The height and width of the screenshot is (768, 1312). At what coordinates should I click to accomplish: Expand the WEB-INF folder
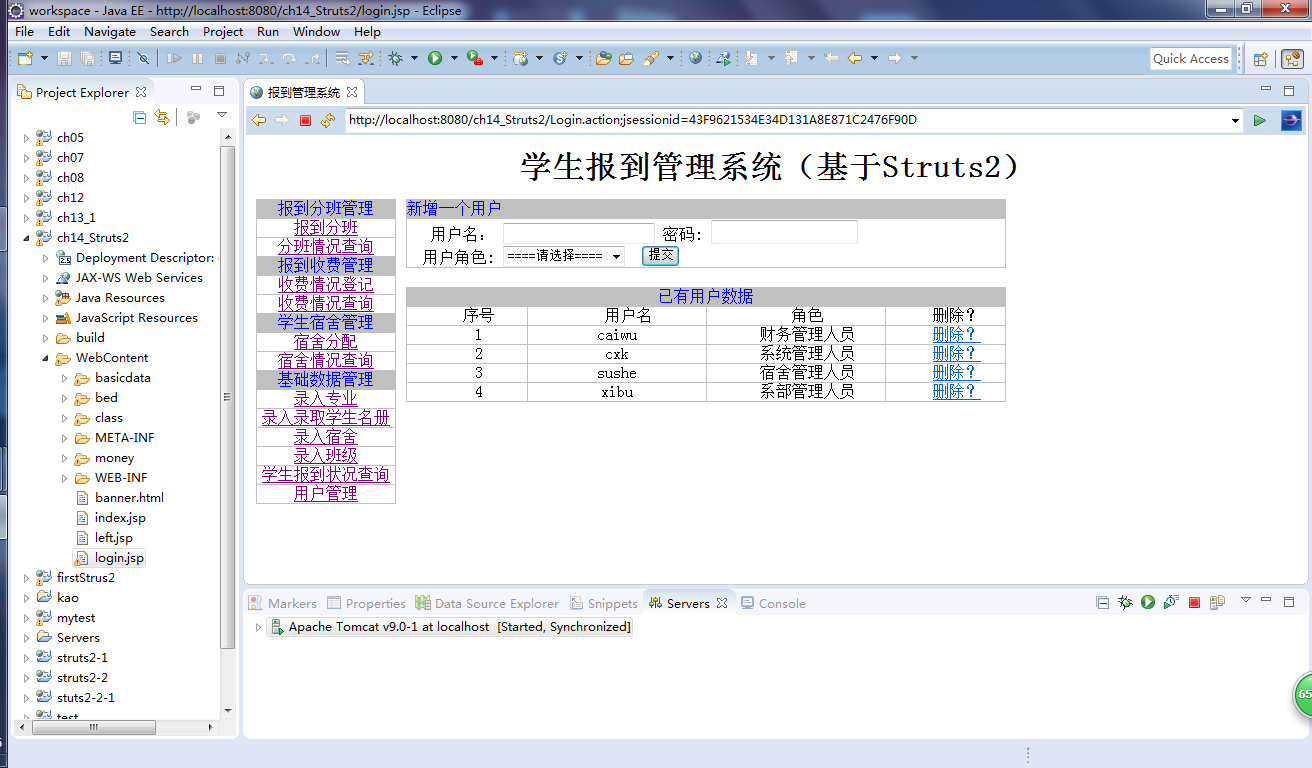(x=65, y=478)
